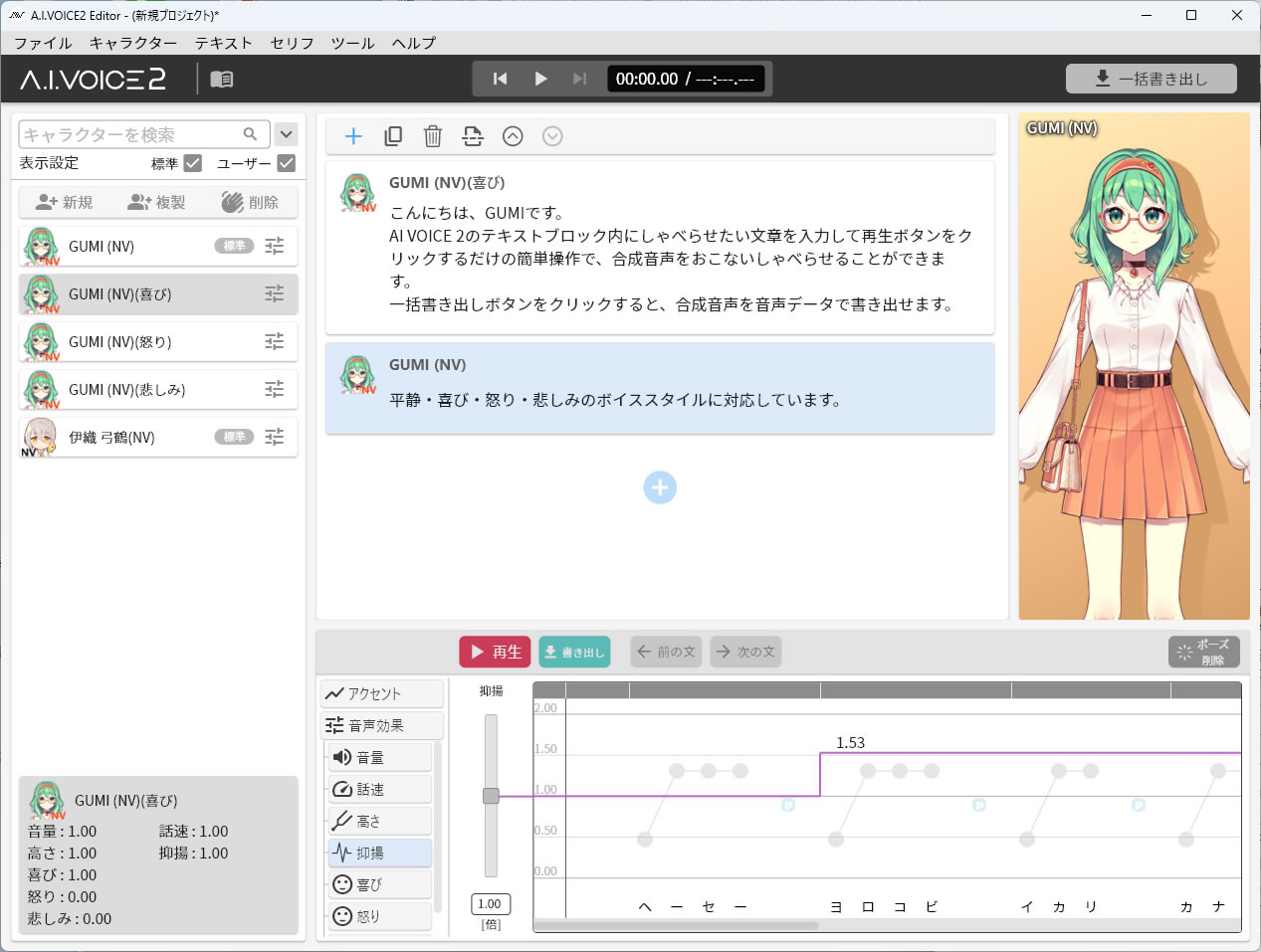Open settings sliders for GUMI (NV)(喜び)

coord(275,293)
